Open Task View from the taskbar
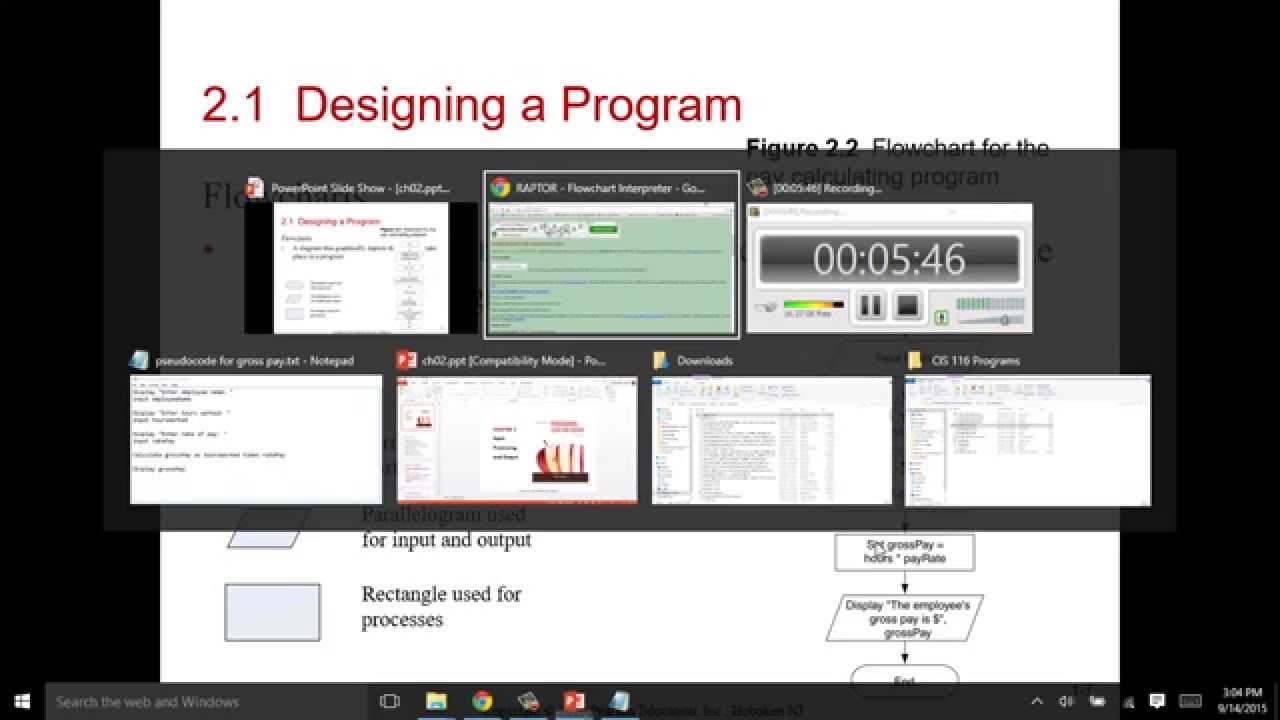Viewport: 1280px width, 720px height. click(391, 701)
